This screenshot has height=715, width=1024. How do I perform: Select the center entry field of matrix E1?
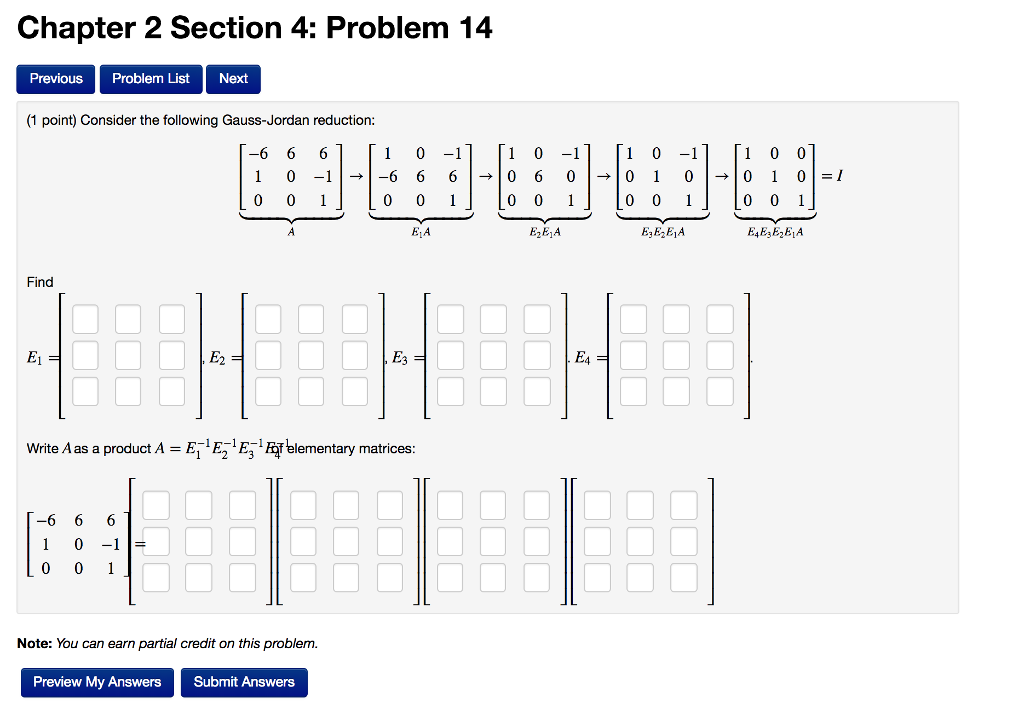click(127, 354)
